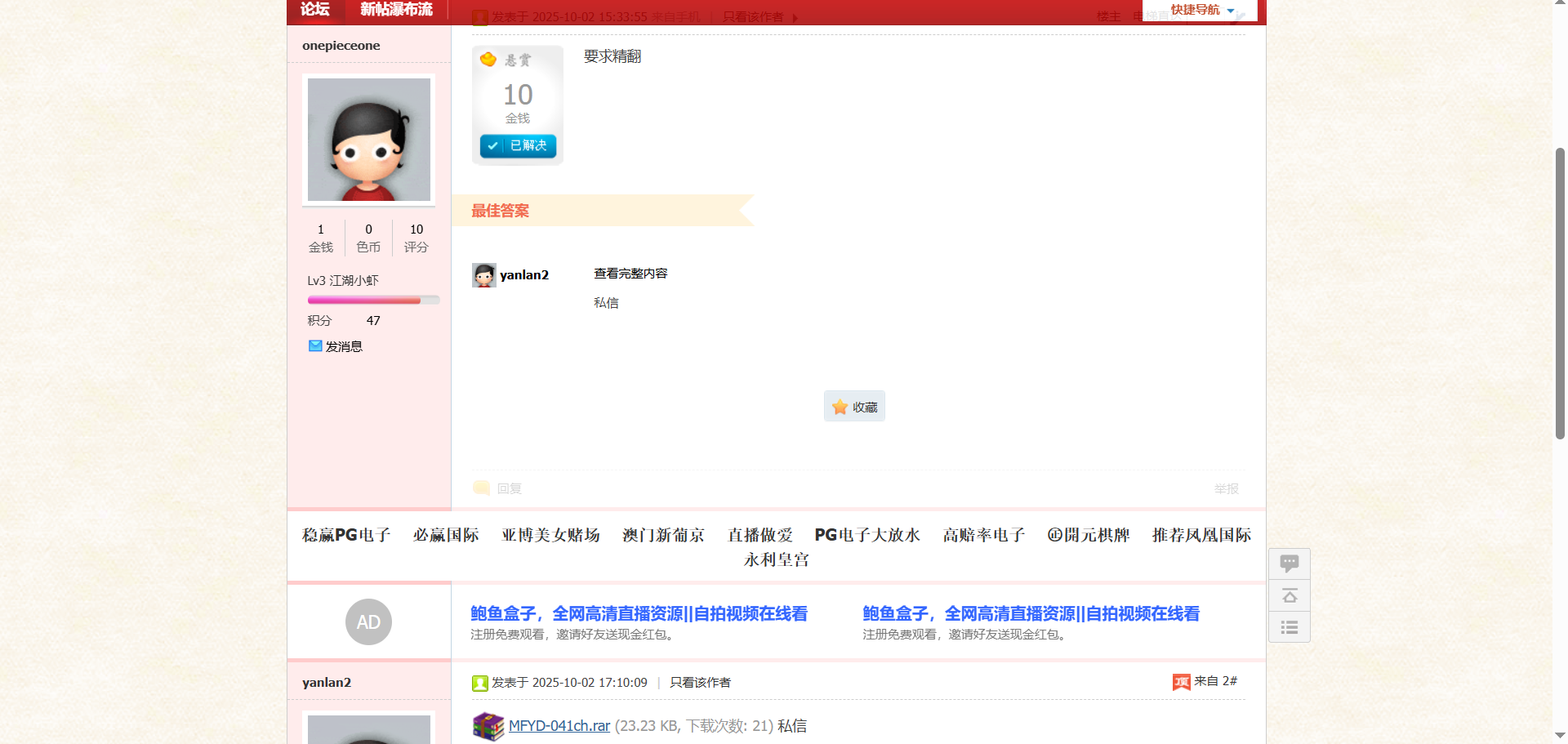Image resolution: width=1568 pixels, height=744 pixels.
Task: Click the 最佳答案 banner heading
Action: 500,211
